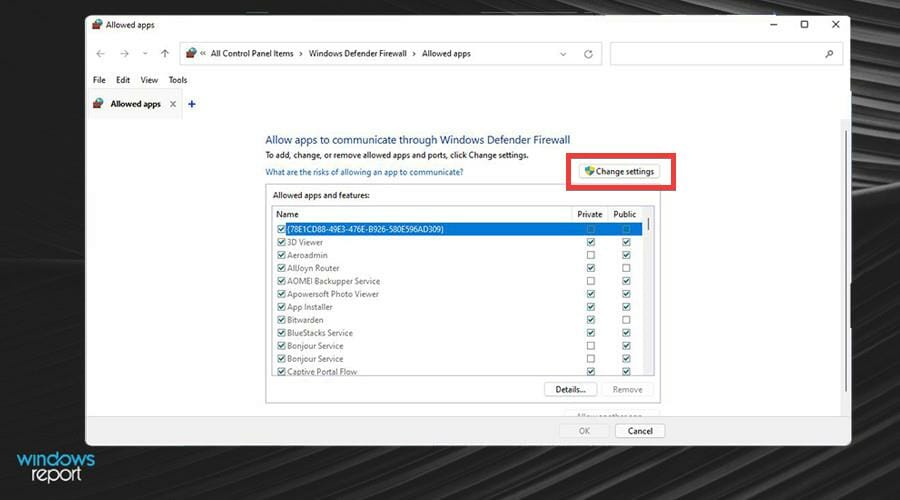Open a new tab with plus icon

pos(192,104)
